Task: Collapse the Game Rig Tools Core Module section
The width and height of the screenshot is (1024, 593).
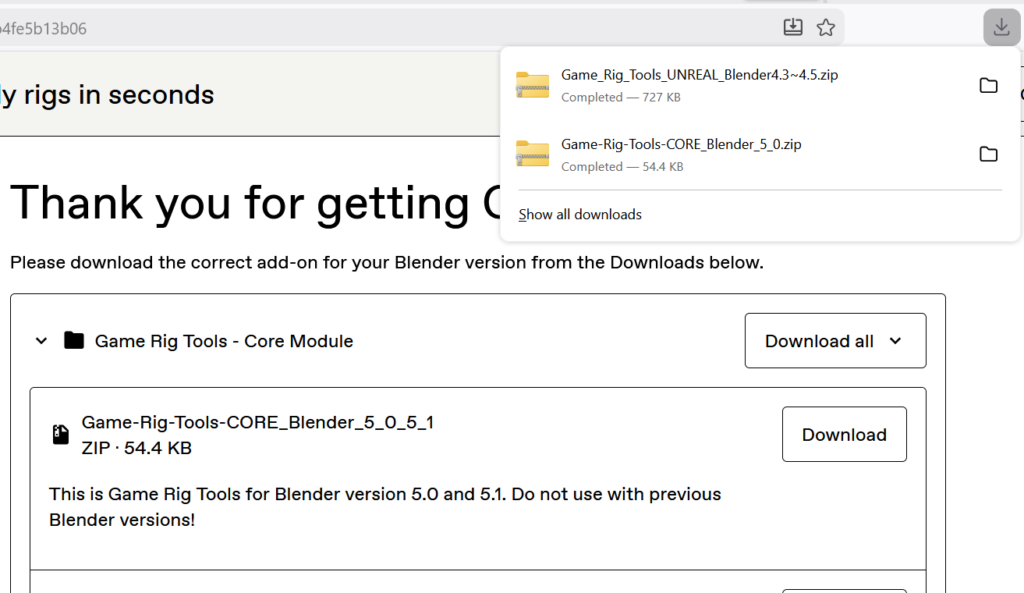Action: [41, 341]
